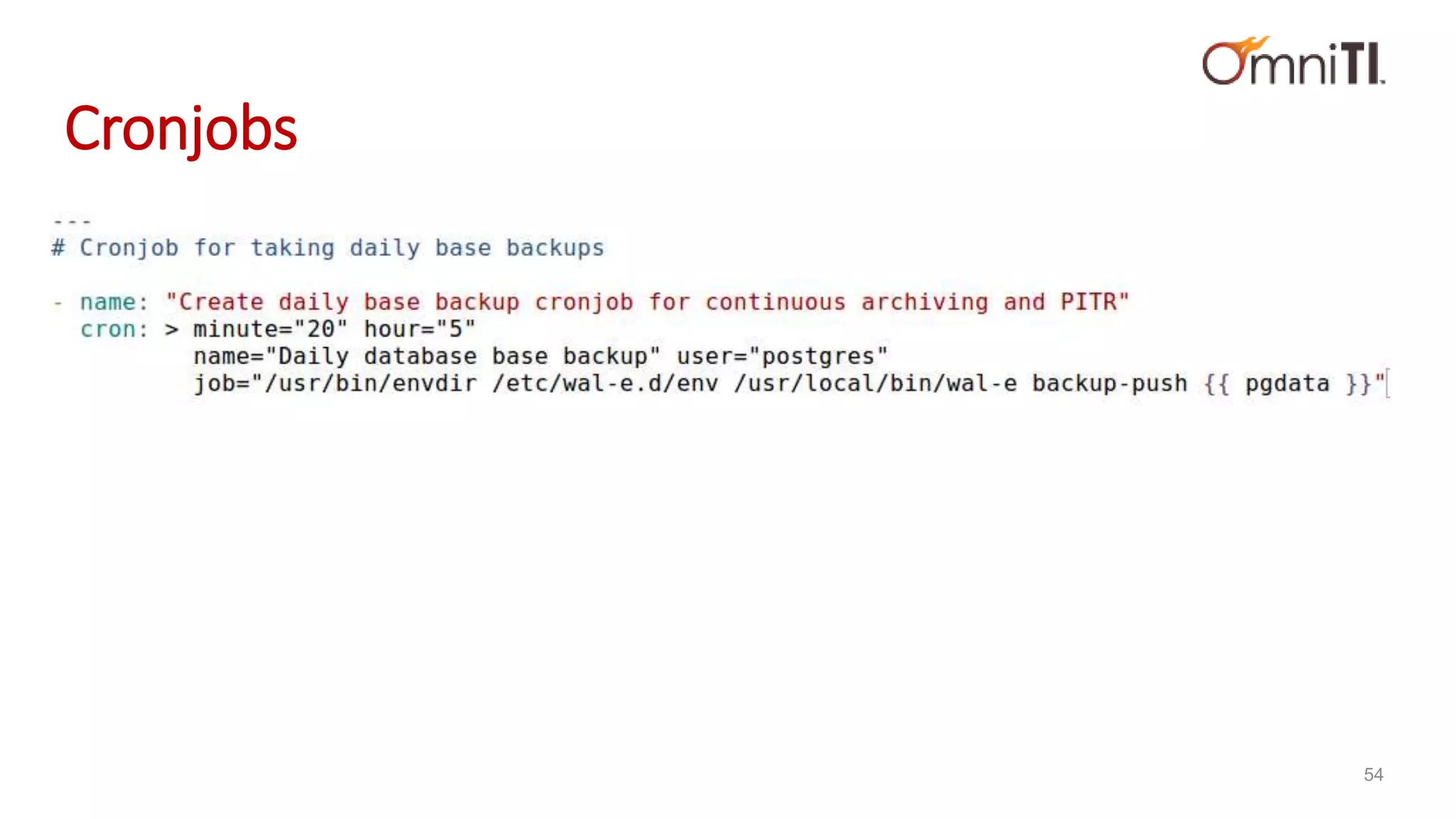
Task: Click the "name:" key in the task
Action: click(114, 302)
